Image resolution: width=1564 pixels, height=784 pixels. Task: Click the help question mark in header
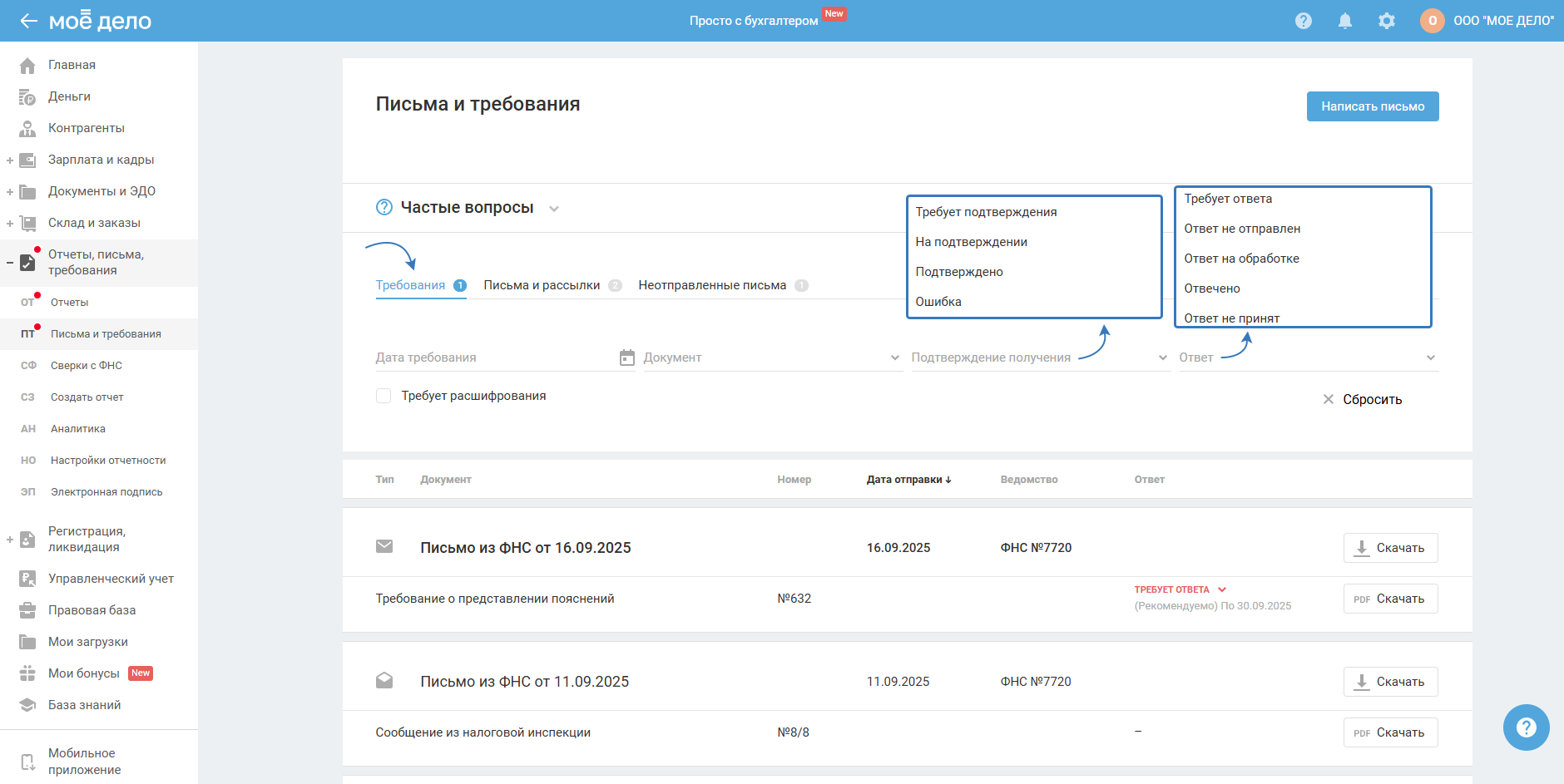1303,21
